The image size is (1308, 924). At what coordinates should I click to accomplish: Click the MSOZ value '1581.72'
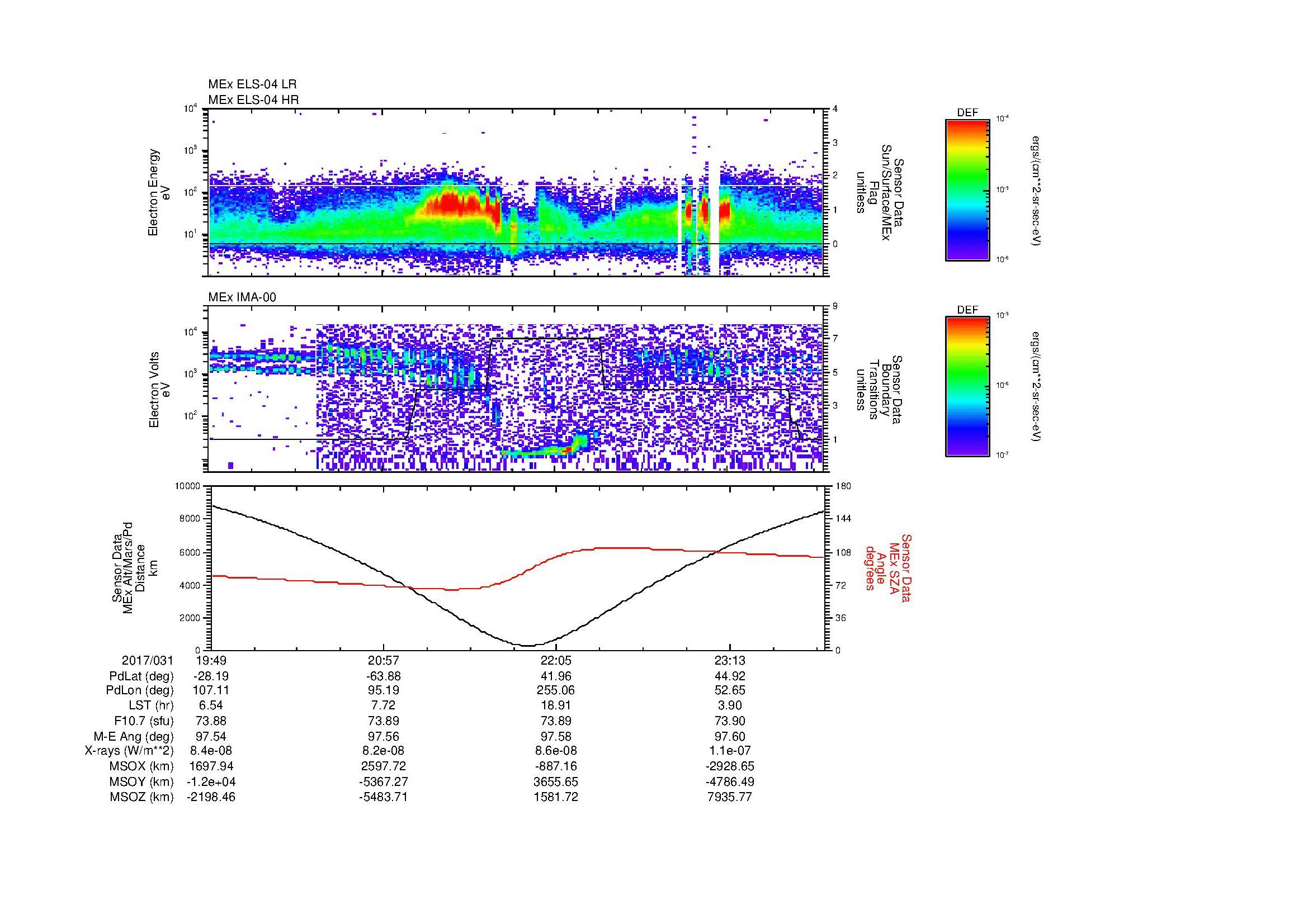556,797
